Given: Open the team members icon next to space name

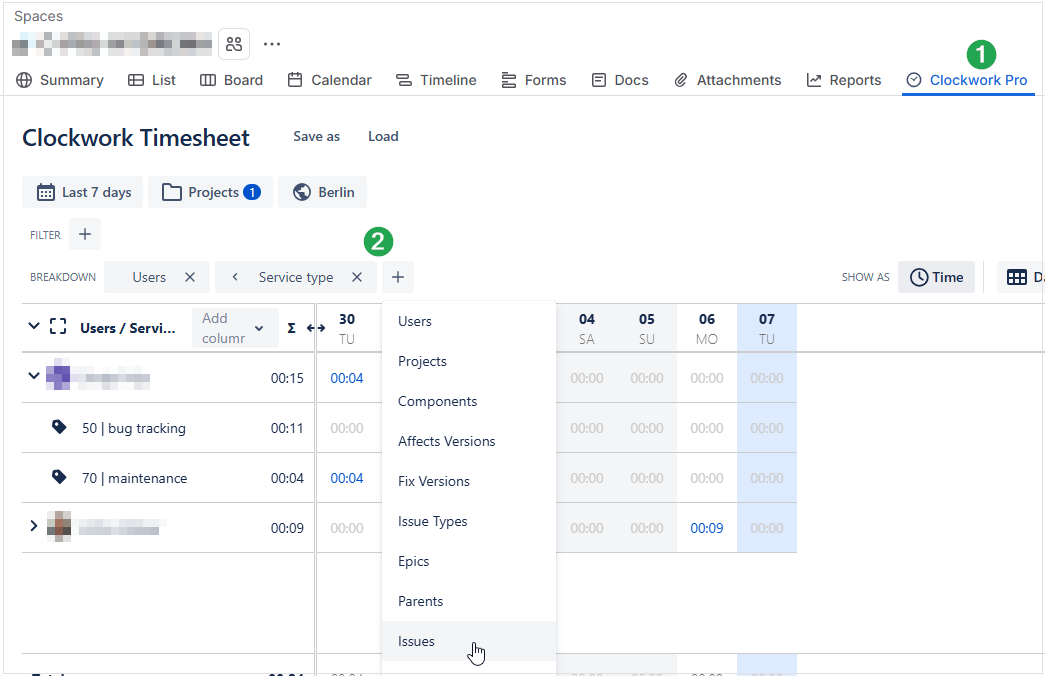Looking at the screenshot, I should (x=234, y=45).
